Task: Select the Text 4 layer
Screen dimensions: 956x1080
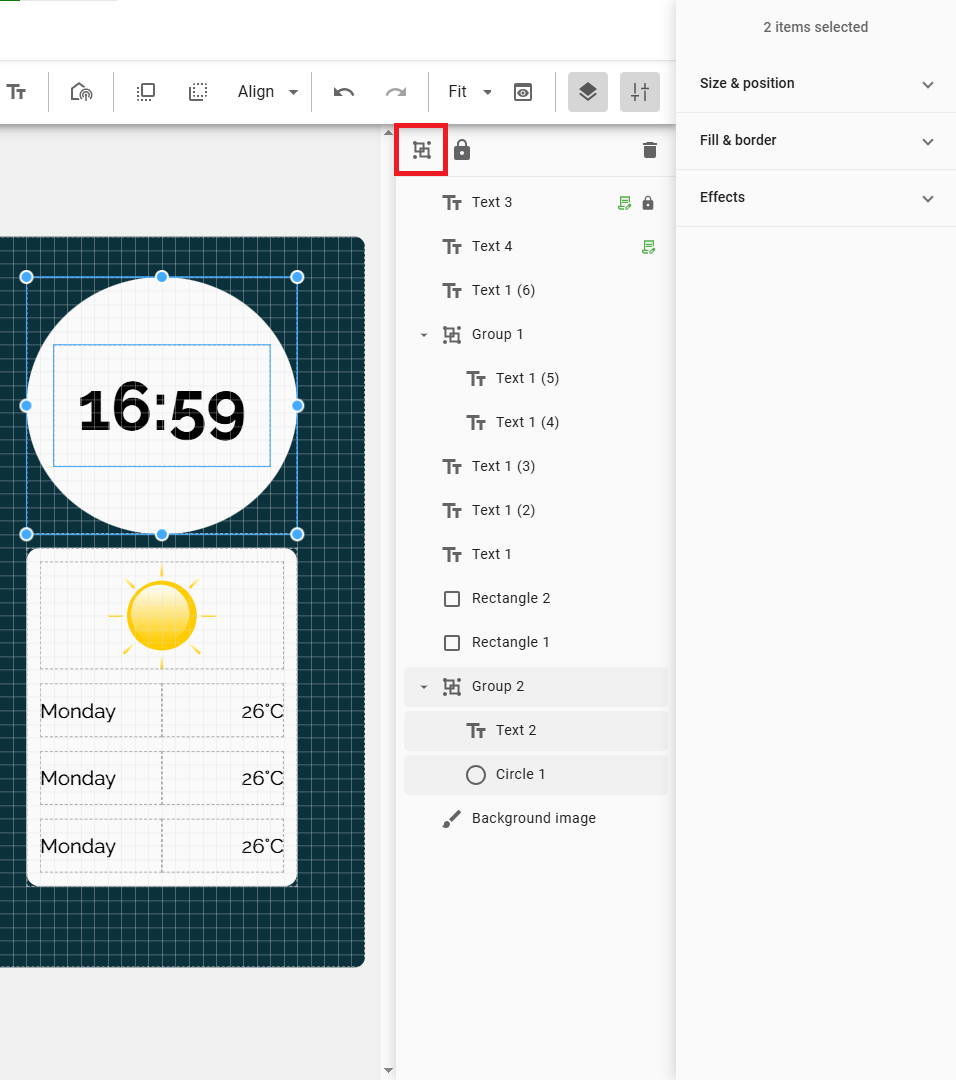Action: click(536, 247)
